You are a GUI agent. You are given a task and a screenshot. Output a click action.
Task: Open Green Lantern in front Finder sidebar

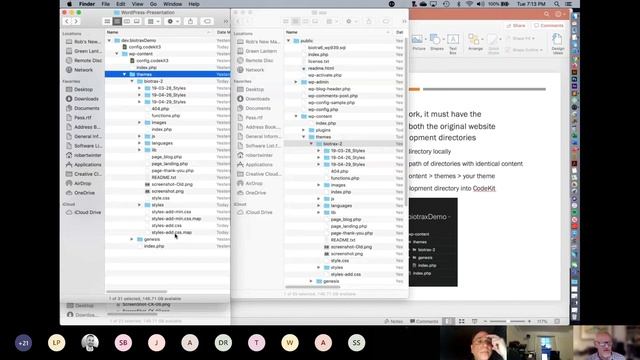coord(83,51)
